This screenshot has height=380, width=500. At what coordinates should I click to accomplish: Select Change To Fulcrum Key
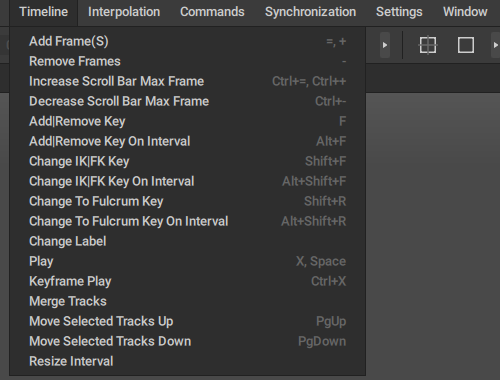188,201
